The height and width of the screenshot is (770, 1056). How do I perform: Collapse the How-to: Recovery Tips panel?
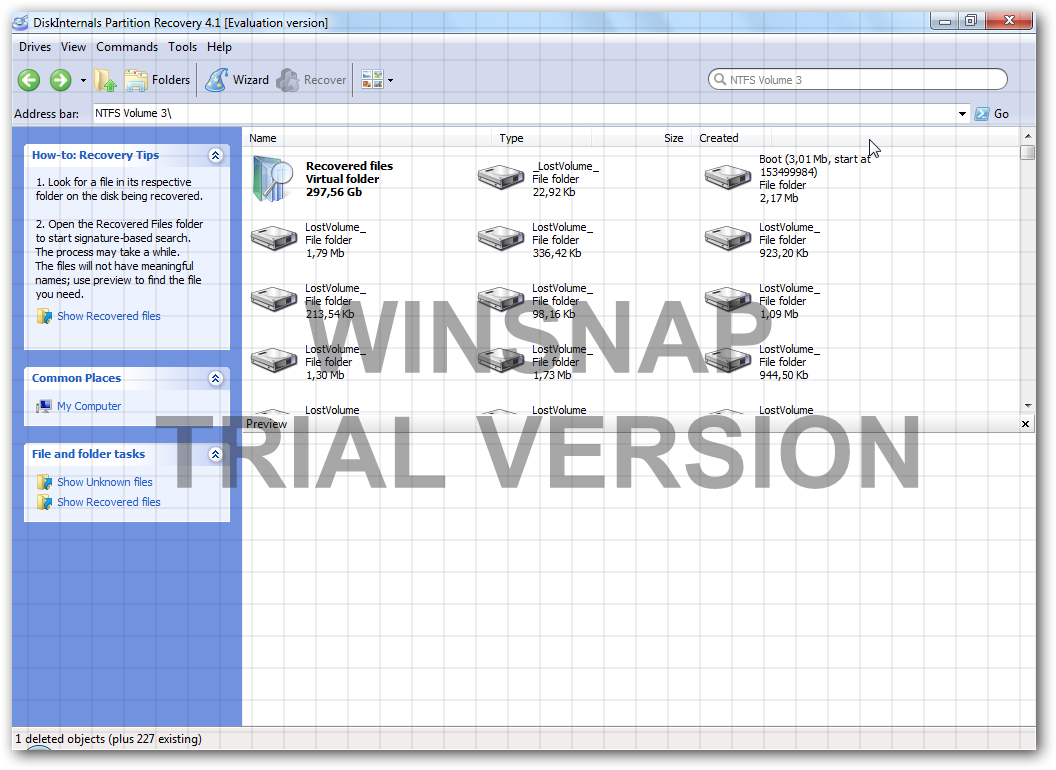pyautogui.click(x=216, y=156)
